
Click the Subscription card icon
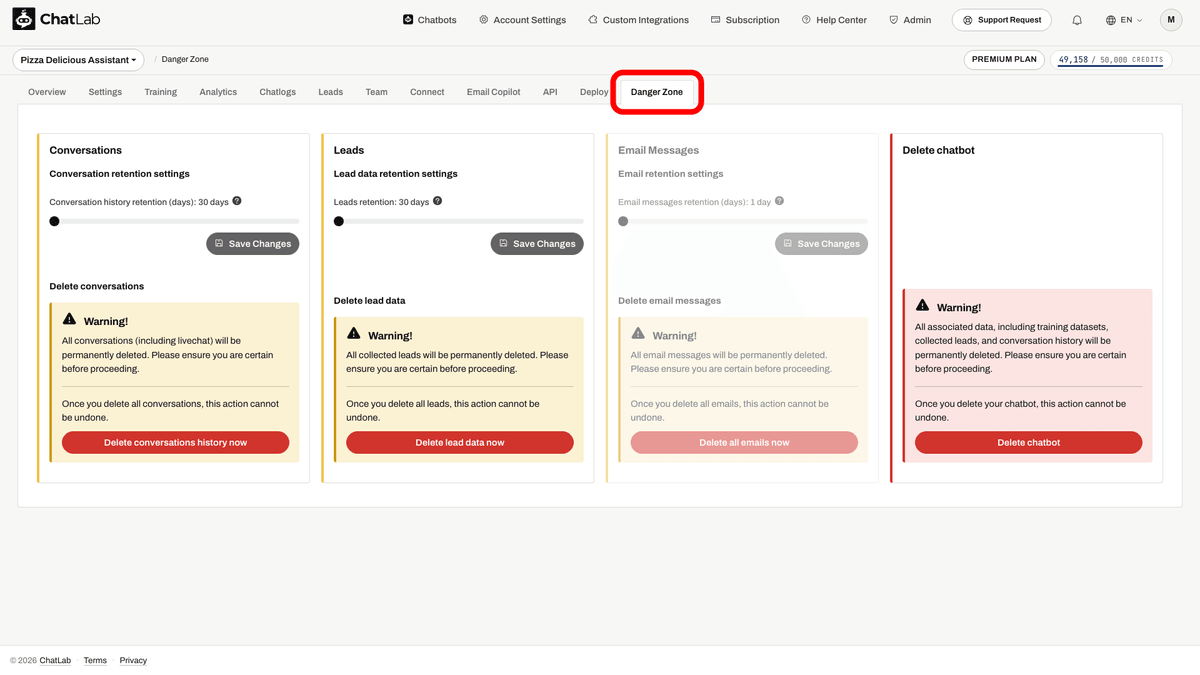[x=716, y=19]
